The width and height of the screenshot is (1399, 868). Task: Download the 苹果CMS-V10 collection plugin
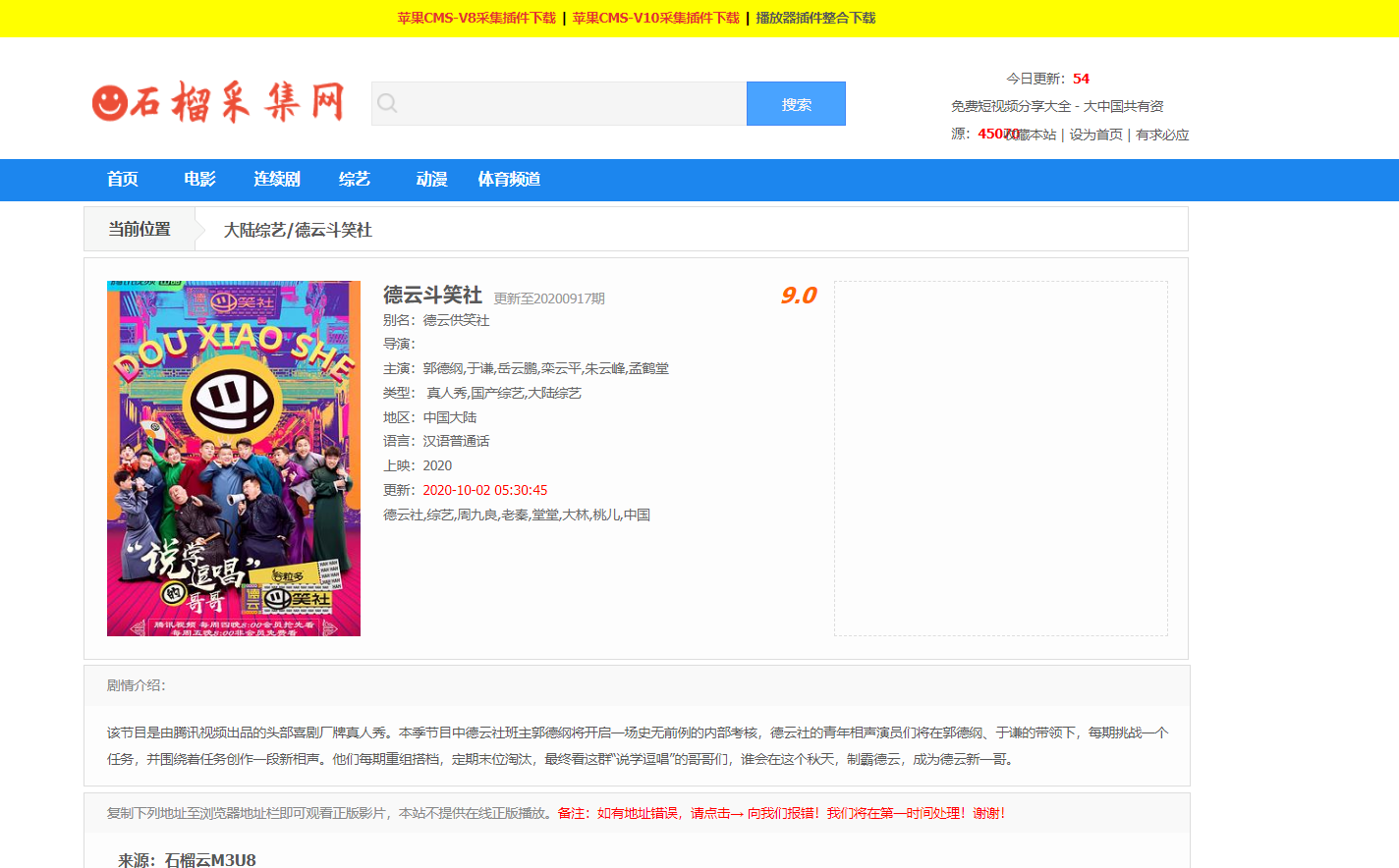pyautogui.click(x=656, y=18)
